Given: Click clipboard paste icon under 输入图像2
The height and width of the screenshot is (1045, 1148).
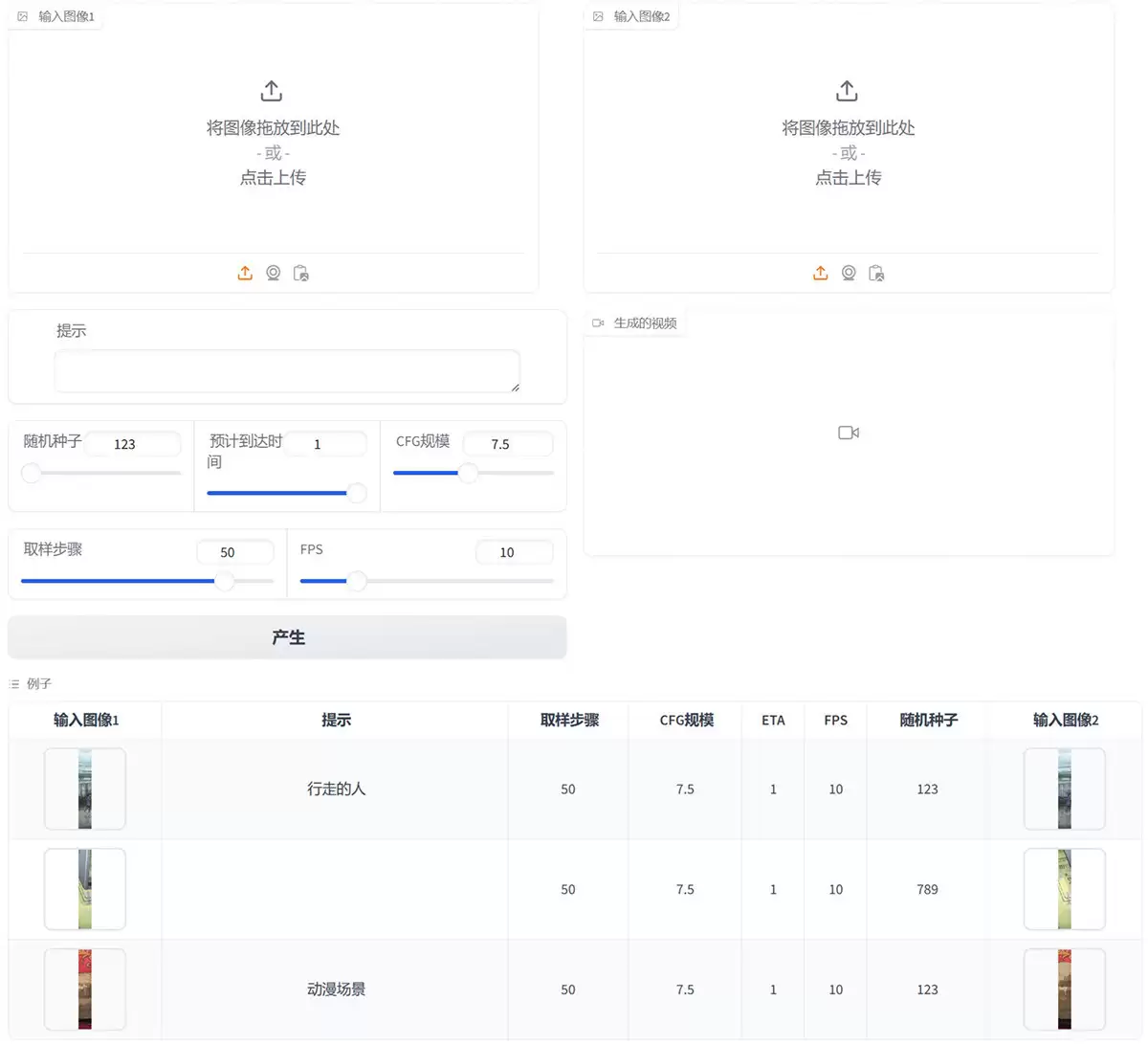Looking at the screenshot, I should (x=876, y=273).
